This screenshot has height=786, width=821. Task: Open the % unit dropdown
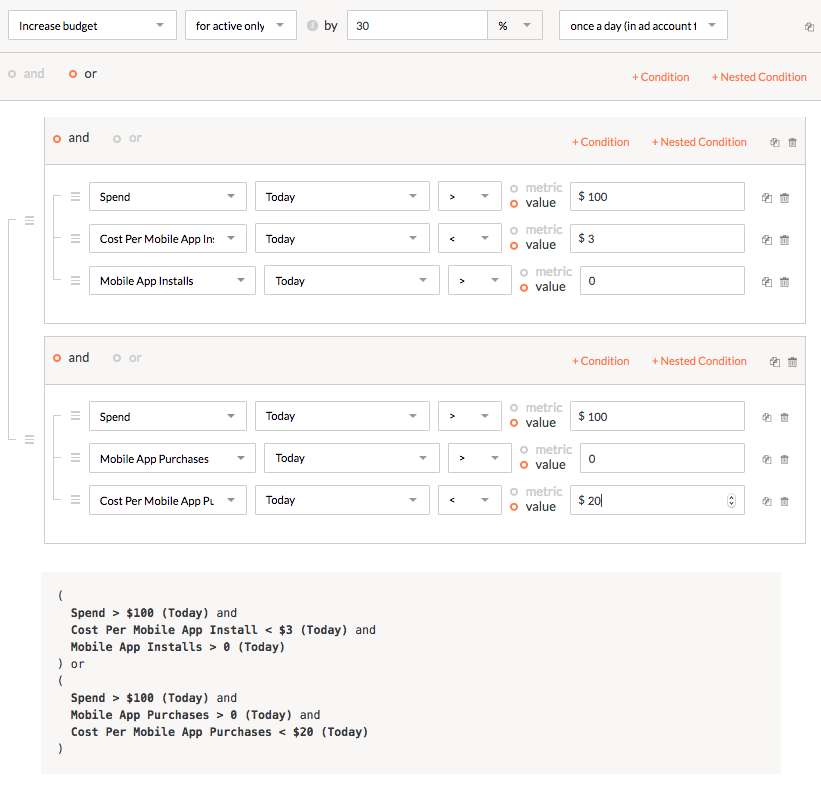point(515,25)
